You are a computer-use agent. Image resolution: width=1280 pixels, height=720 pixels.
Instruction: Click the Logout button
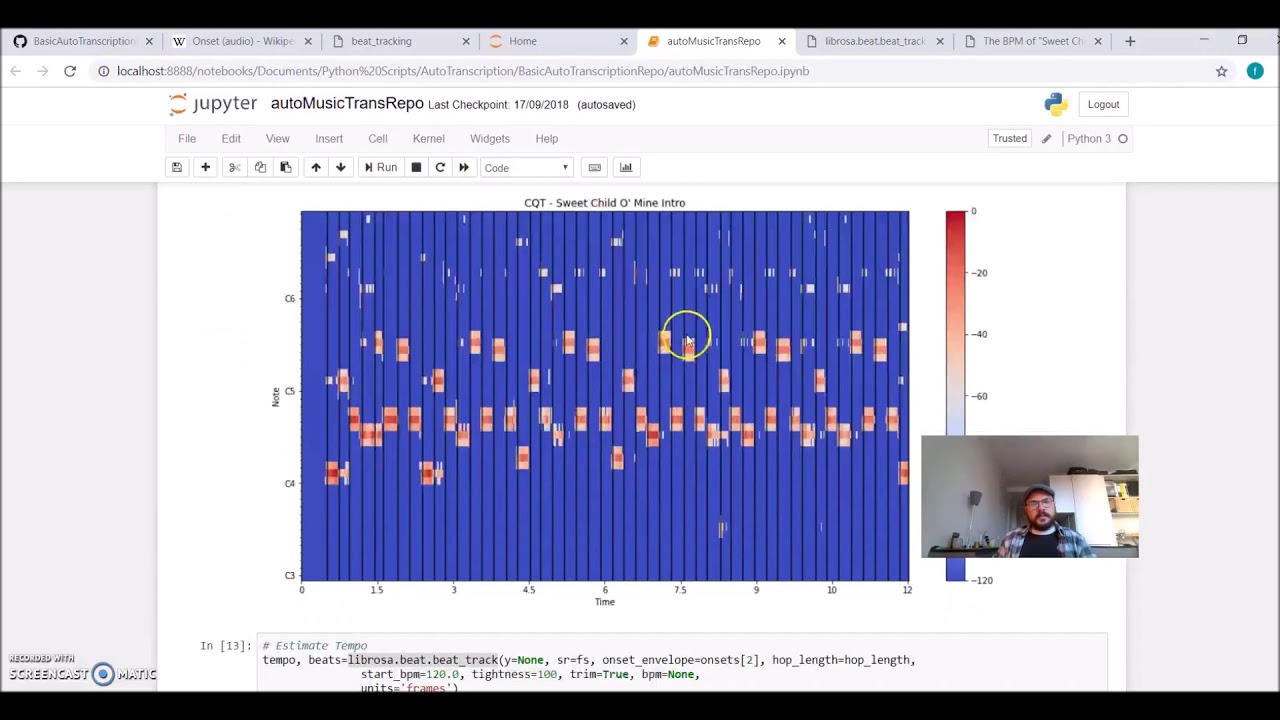tap(1104, 104)
